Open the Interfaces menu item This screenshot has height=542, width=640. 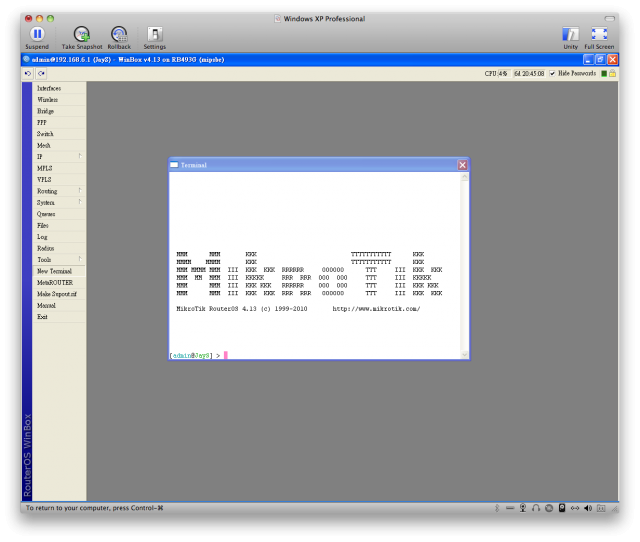tap(59, 88)
